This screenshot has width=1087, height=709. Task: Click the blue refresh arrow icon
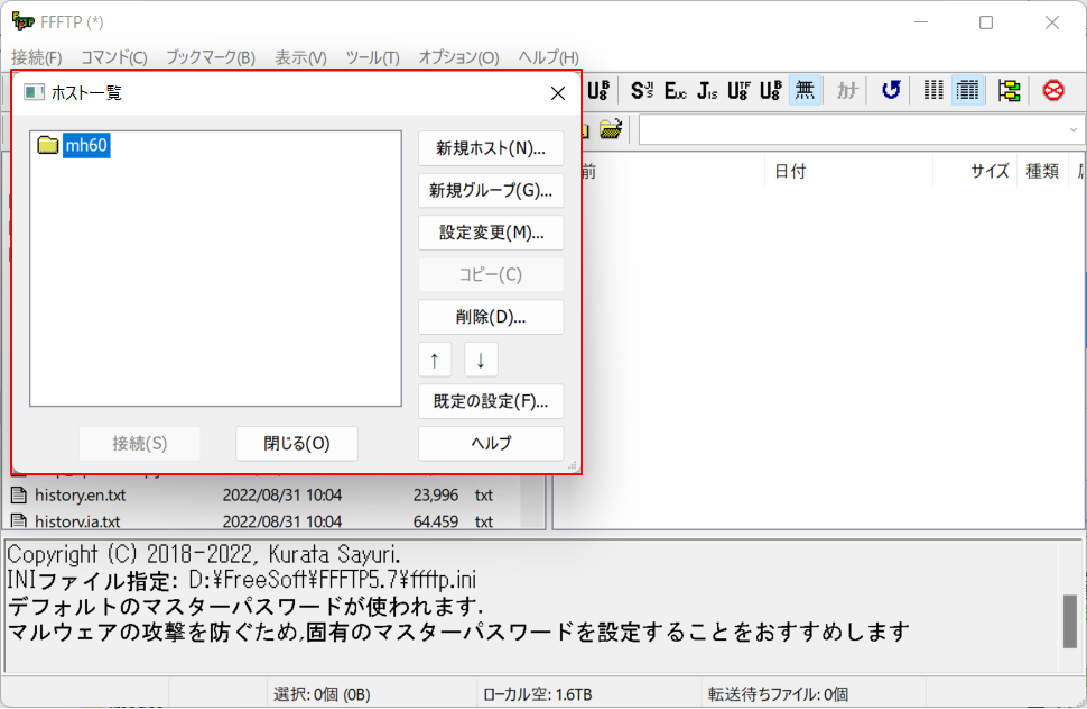pyautogui.click(x=891, y=90)
